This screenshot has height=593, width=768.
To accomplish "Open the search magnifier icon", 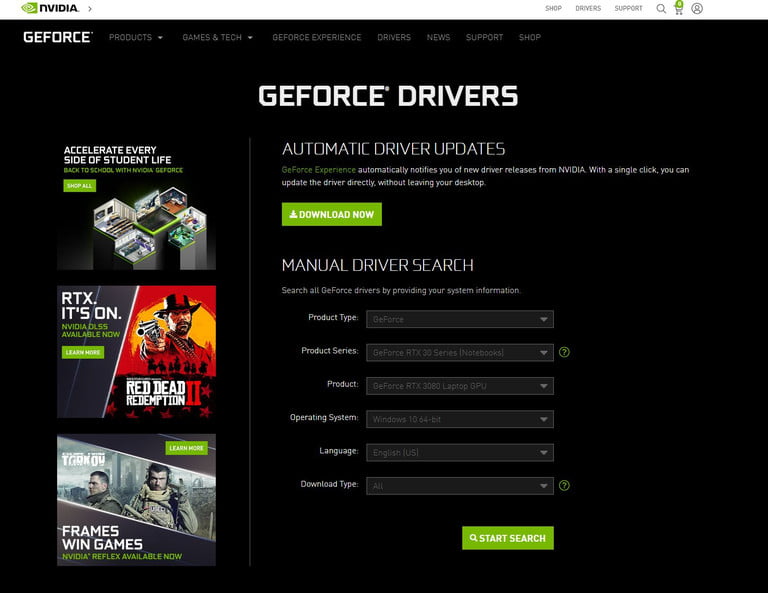I will [661, 9].
